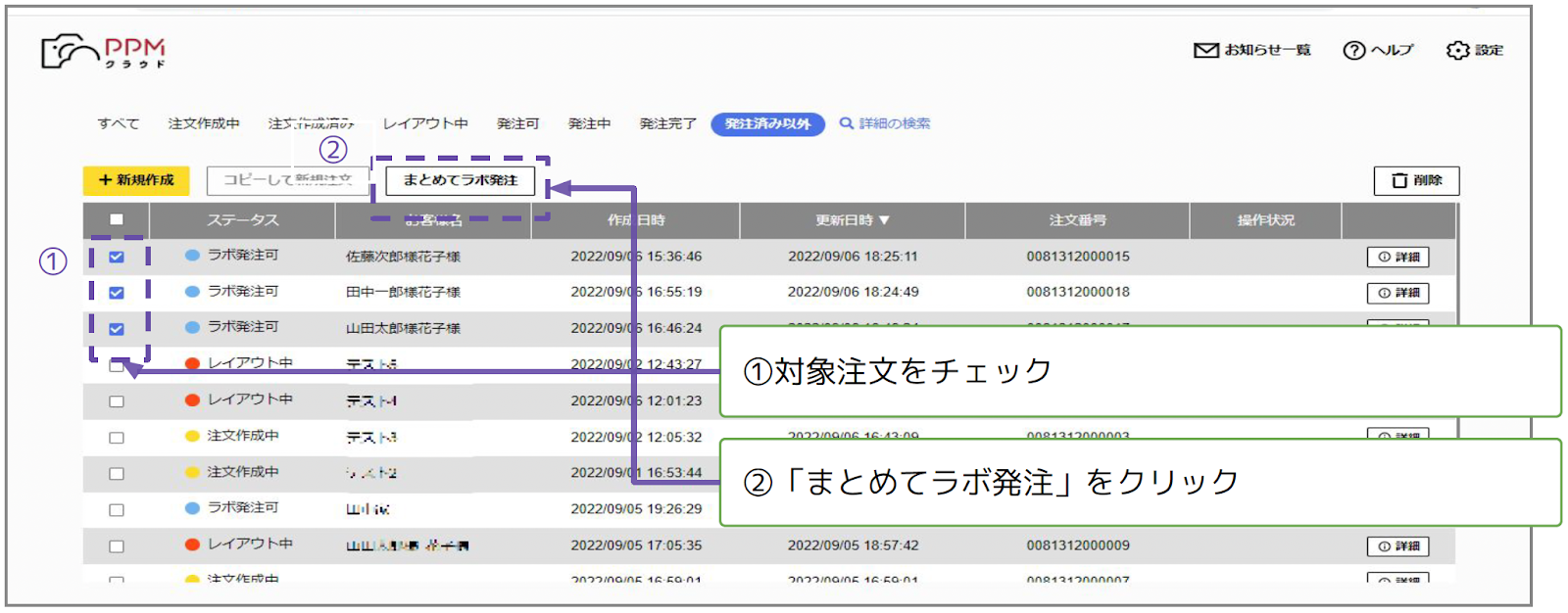The height and width of the screenshot is (613, 1568).
Task: Click コピーして新規注文 button
Action: 287,180
